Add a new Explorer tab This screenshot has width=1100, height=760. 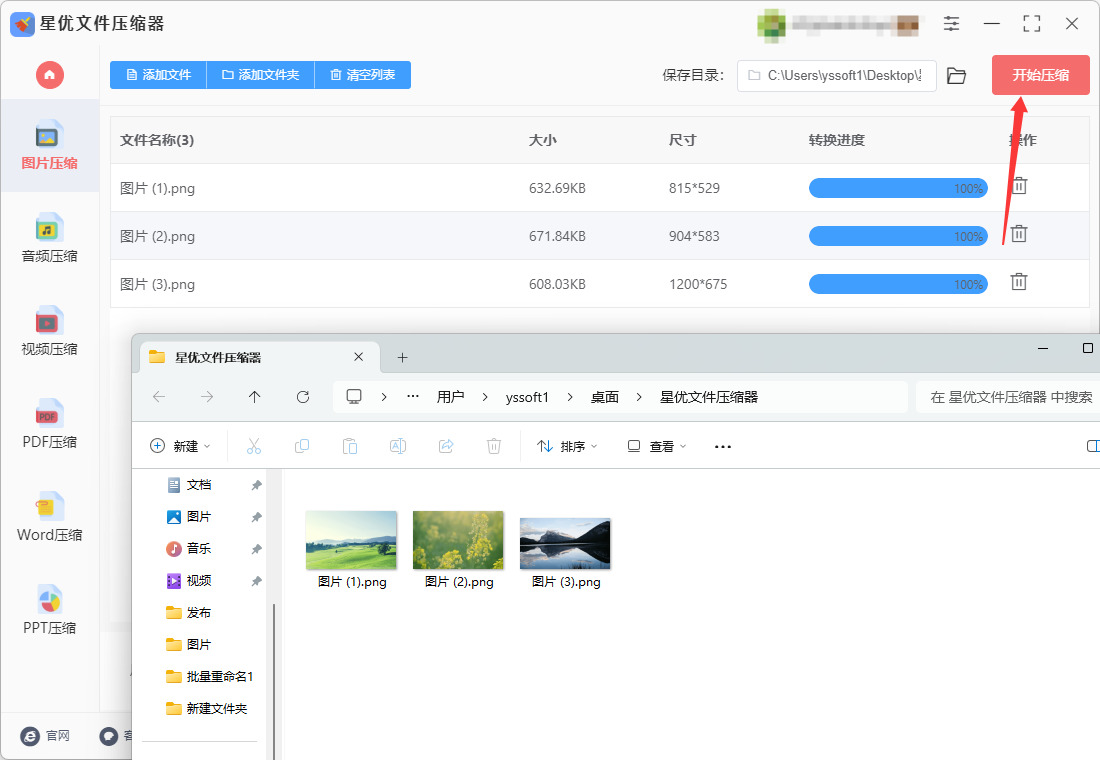(x=403, y=358)
